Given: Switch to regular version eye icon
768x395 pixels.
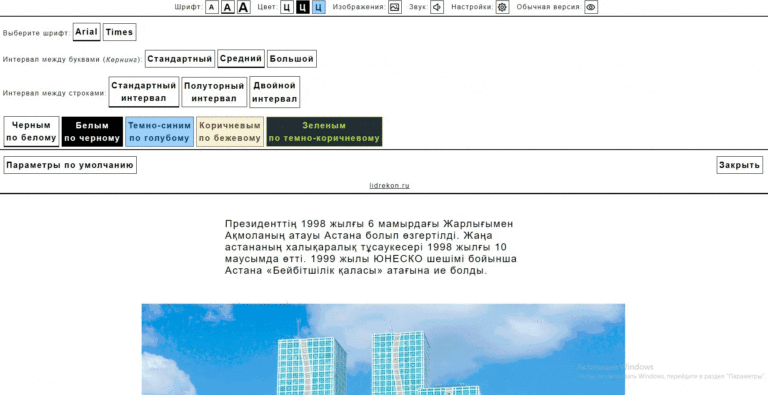Looking at the screenshot, I should click(x=591, y=7).
